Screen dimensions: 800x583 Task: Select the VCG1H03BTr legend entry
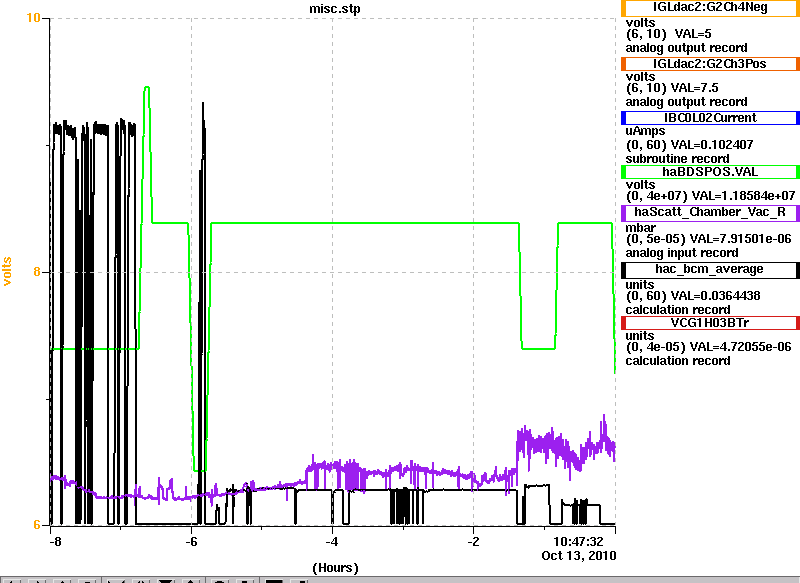point(710,323)
